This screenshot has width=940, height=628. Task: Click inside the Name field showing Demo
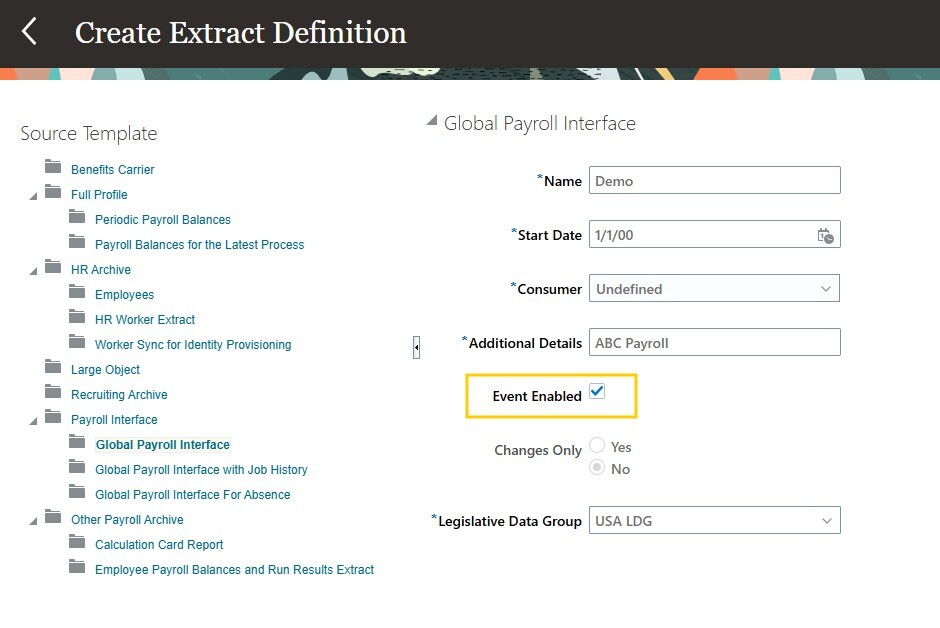[715, 180]
